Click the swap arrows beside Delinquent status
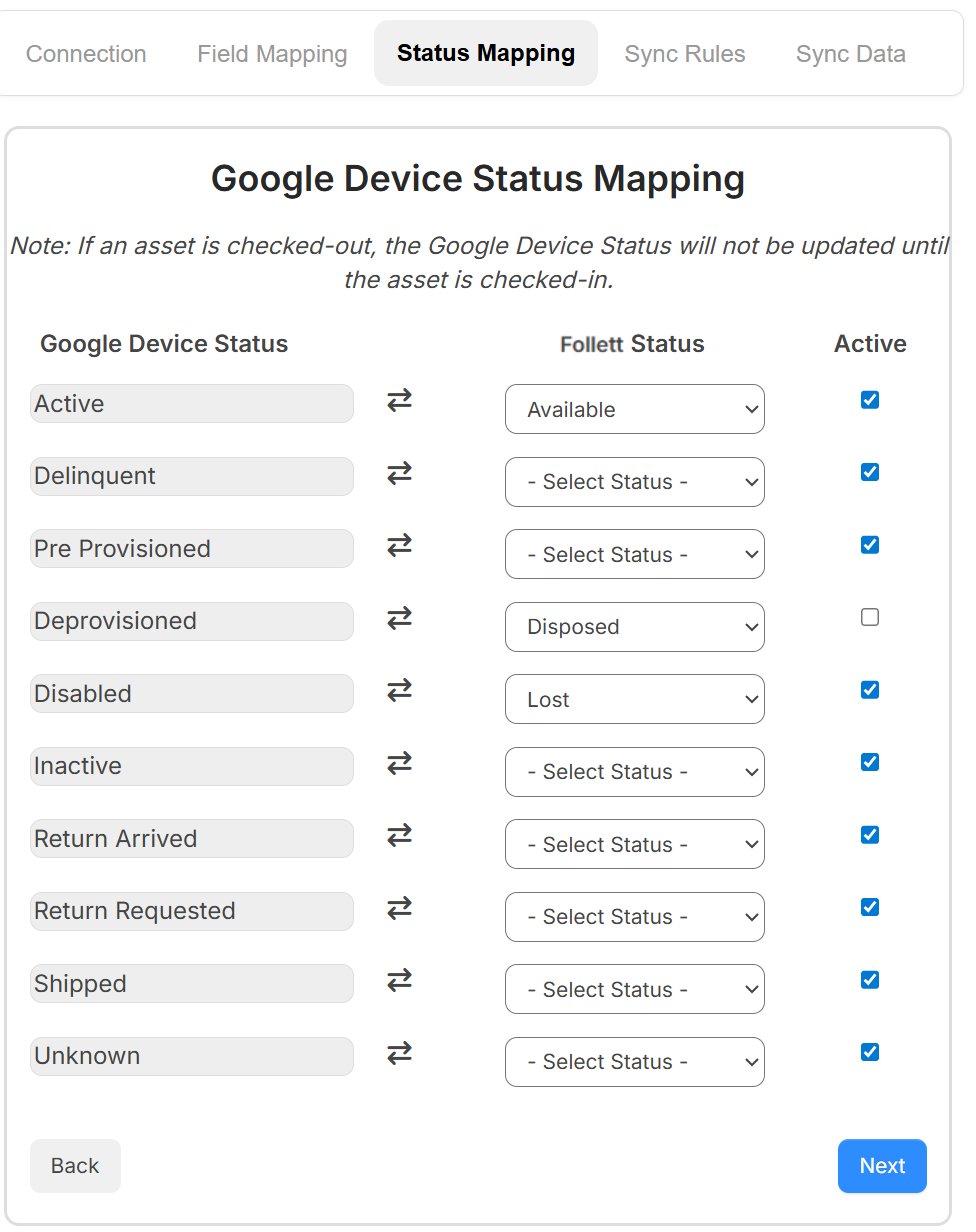This screenshot has height=1232, width=976. 398,474
